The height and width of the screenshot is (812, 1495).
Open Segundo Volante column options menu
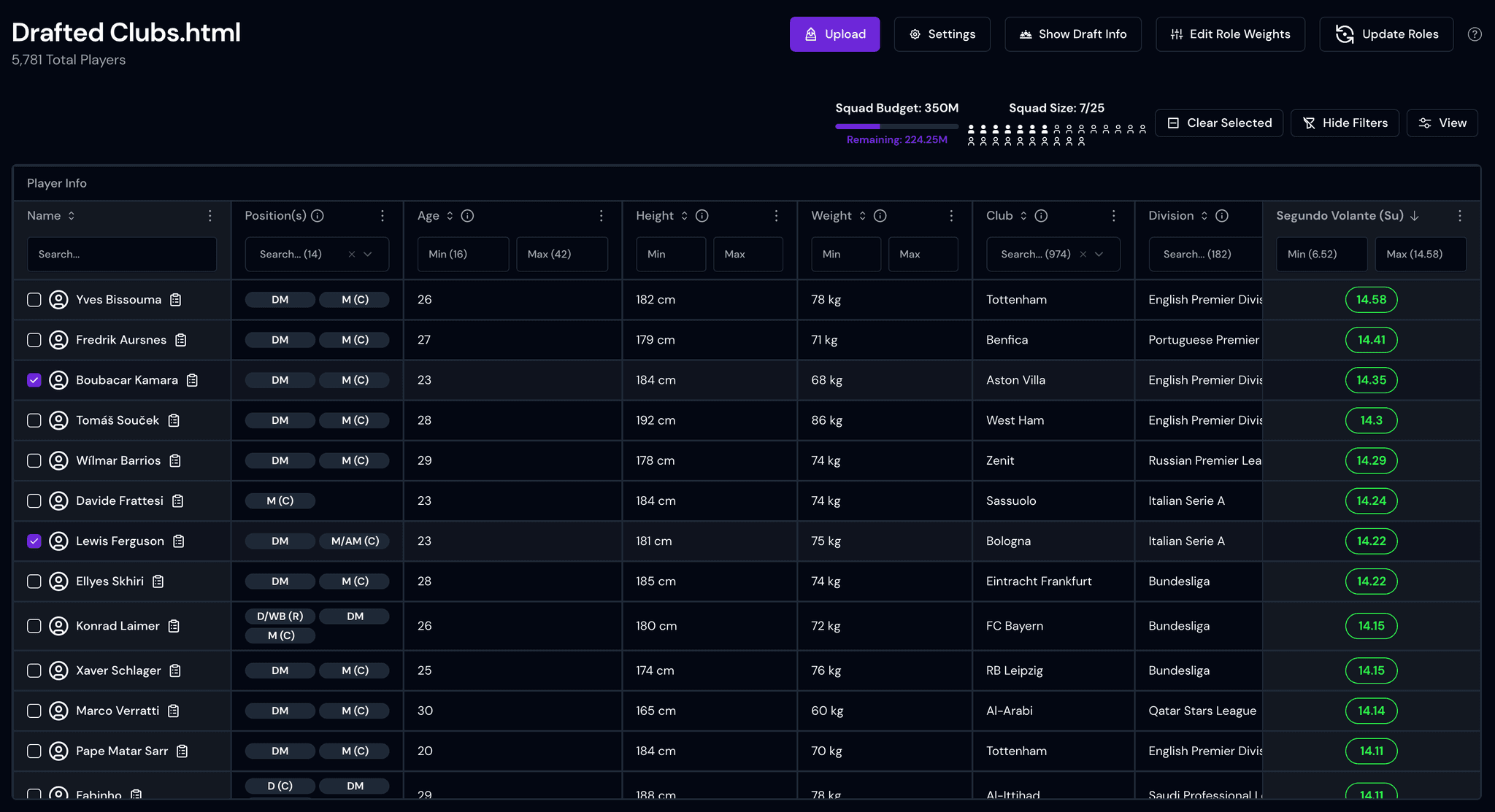point(1460,216)
